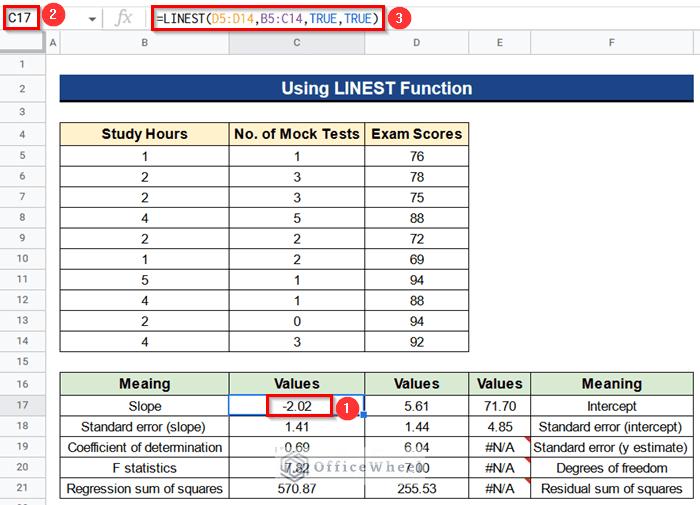700x505 pixels.
Task: Select the 5.61 value cell
Action: tap(417, 406)
